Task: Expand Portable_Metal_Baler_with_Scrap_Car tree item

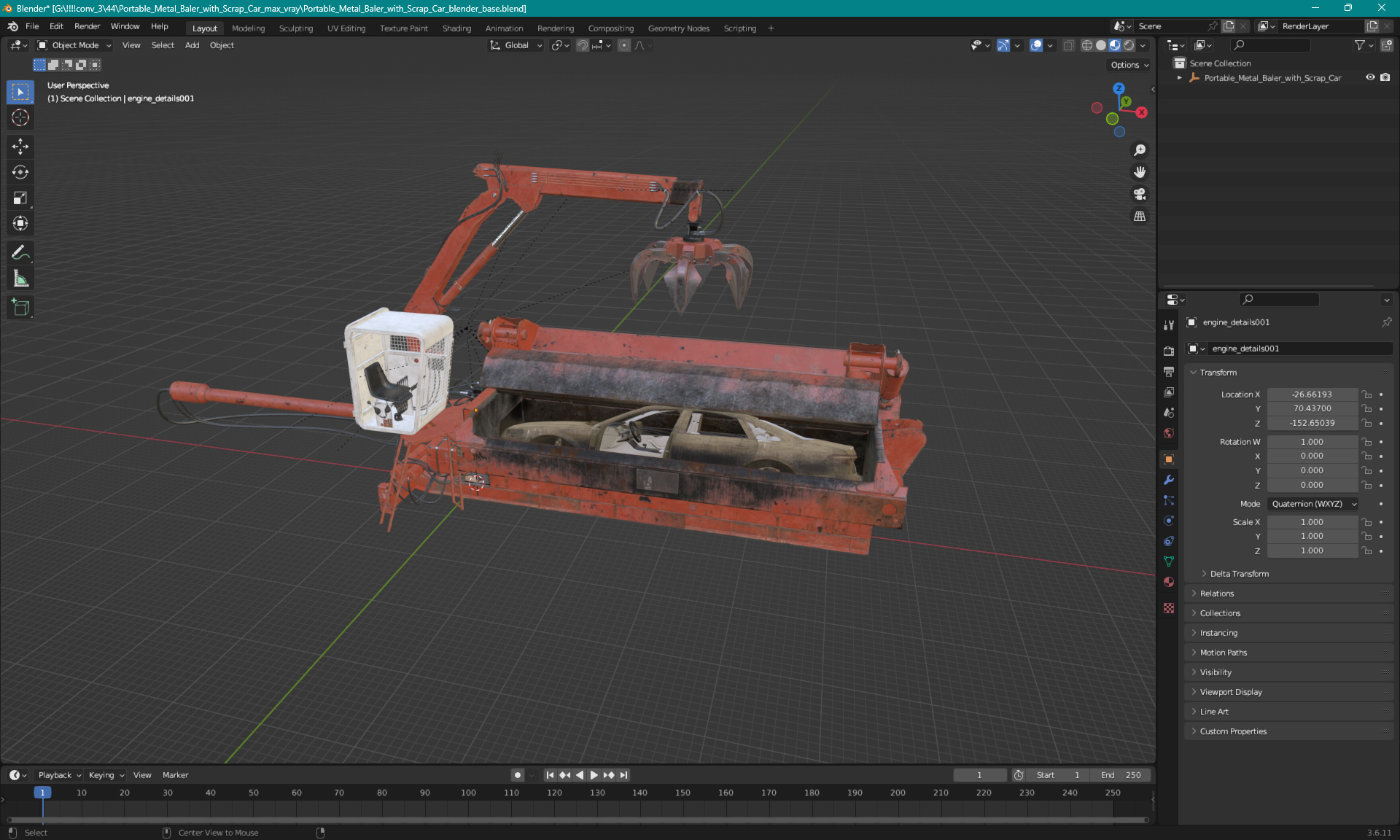Action: coord(1179,77)
